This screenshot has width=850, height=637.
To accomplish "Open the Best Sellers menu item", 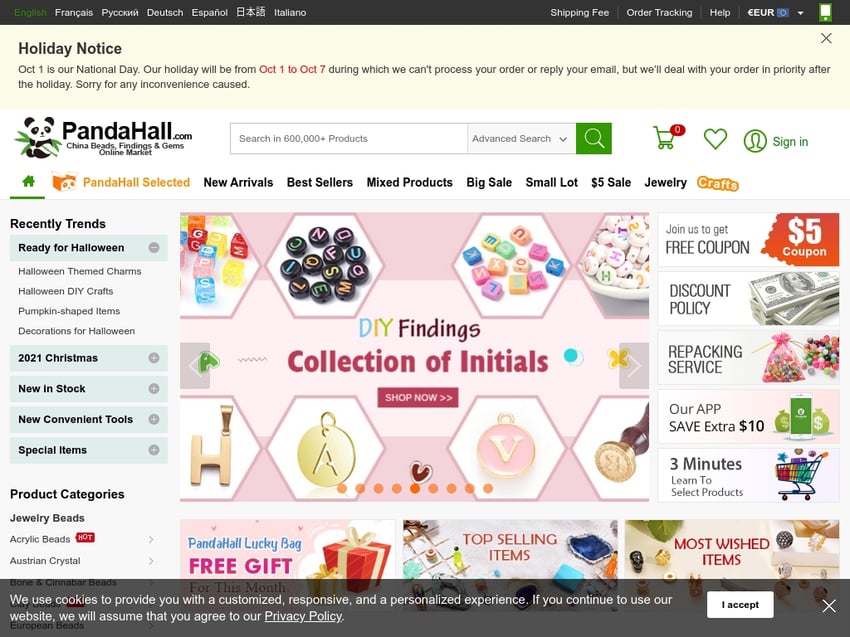I will [x=320, y=183].
